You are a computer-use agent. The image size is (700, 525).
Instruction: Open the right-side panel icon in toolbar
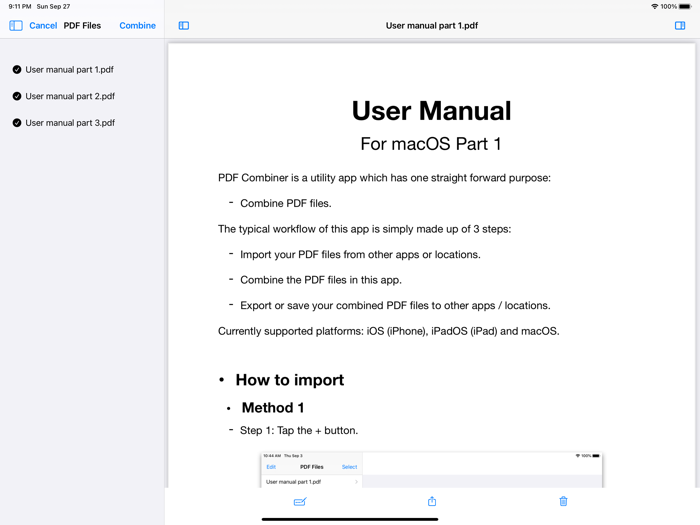[680, 25]
